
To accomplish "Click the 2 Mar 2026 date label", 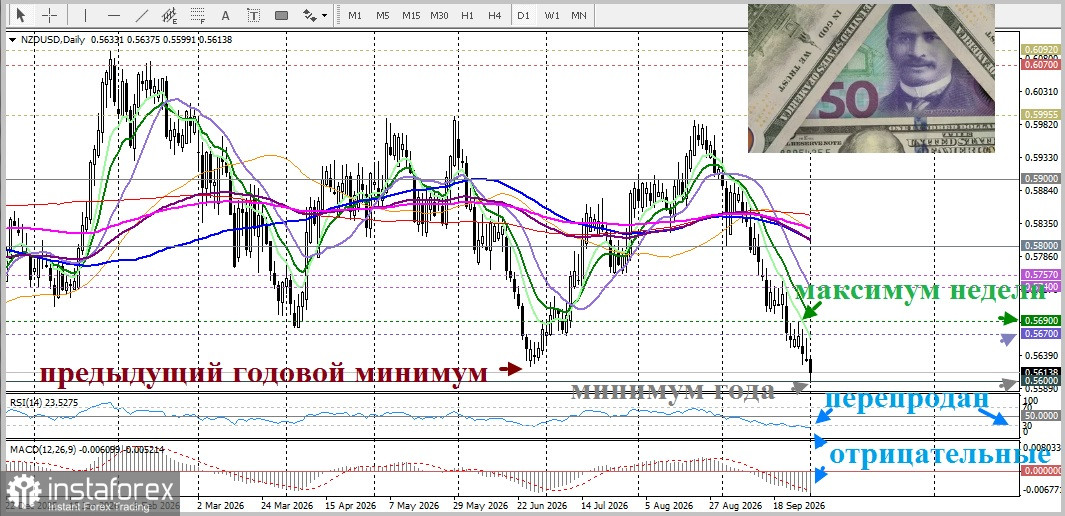I will click(219, 506).
